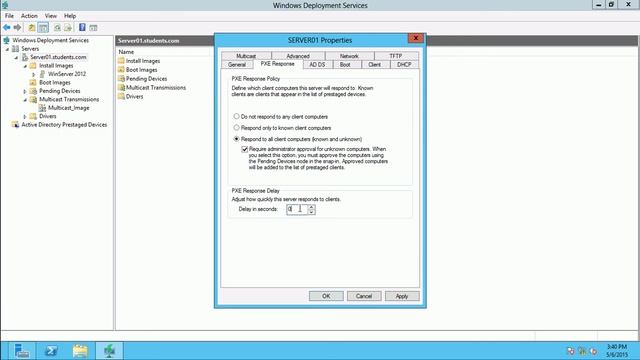Decrease delay in seconds with down arrow
The height and width of the screenshot is (360, 640).
tap(311, 212)
